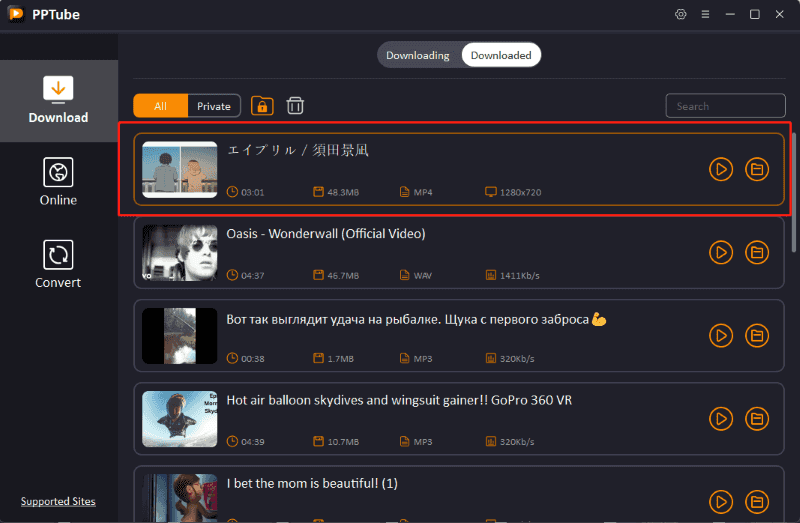Image resolution: width=800 pixels, height=523 pixels.
Task: Play the エイプリル / 須田景凪 video
Action: (x=721, y=169)
